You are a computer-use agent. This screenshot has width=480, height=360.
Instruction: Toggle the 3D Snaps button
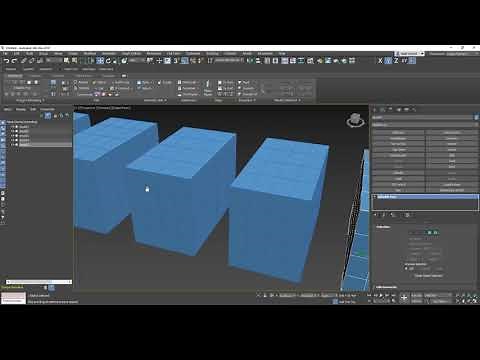click(x=175, y=61)
